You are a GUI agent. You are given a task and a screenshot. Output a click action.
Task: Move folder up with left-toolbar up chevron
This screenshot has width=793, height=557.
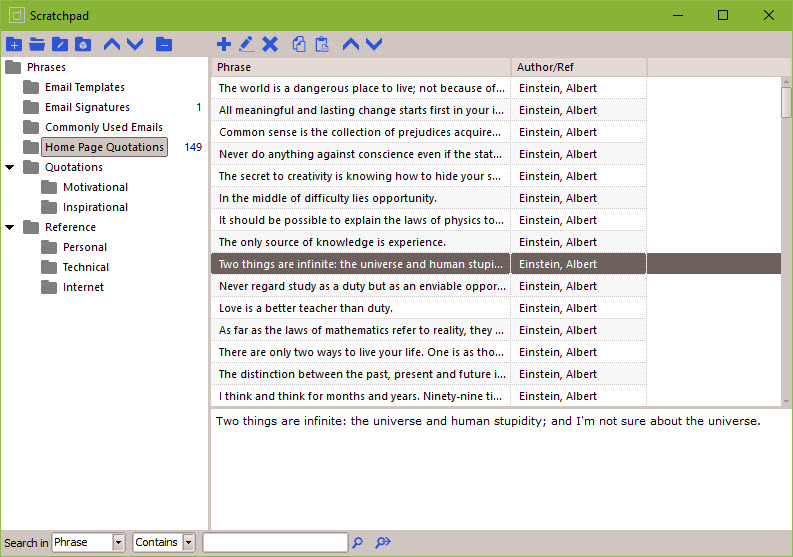112,45
